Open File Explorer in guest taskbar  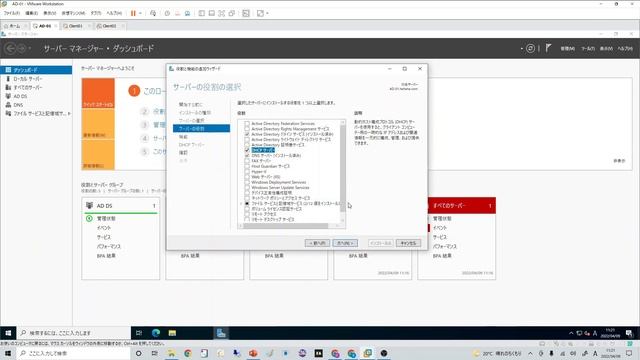172,333
